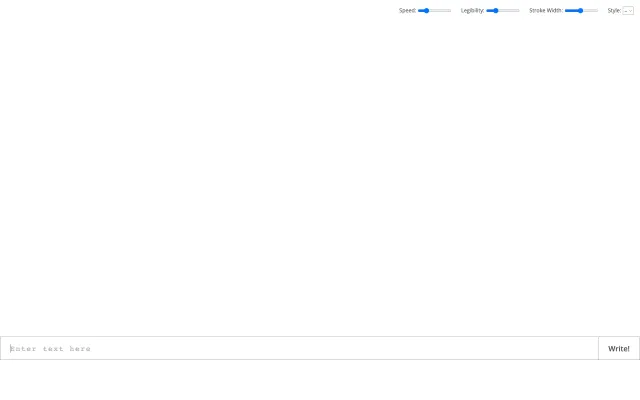
Task: Click the left end of Legibility slider track
Action: 488,10
